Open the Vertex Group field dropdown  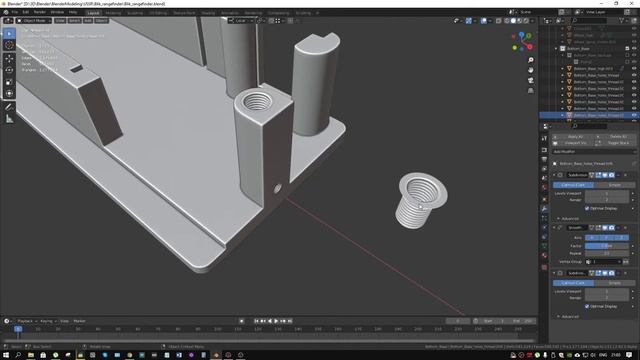coord(603,262)
